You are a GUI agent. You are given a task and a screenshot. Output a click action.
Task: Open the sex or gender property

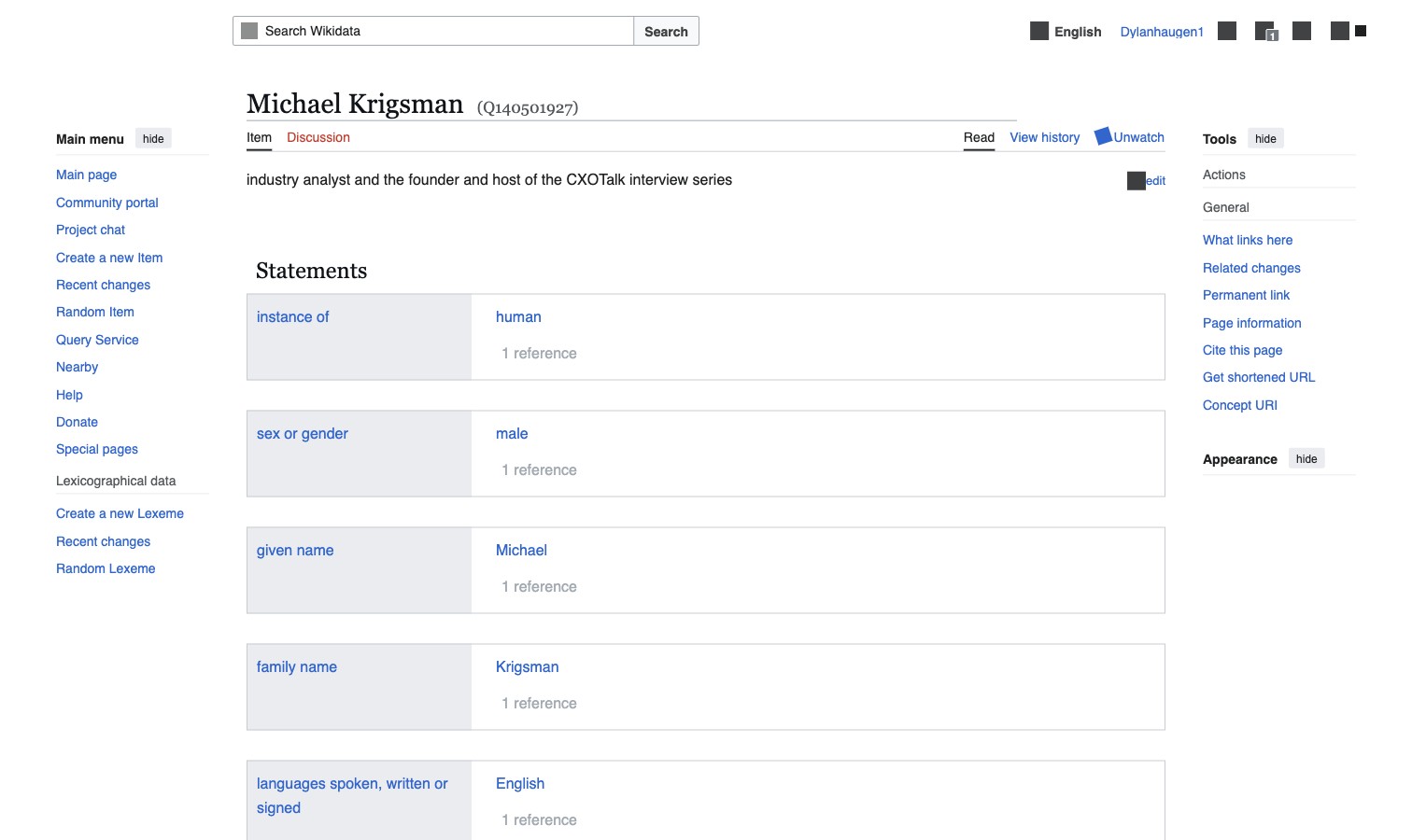[303, 434]
